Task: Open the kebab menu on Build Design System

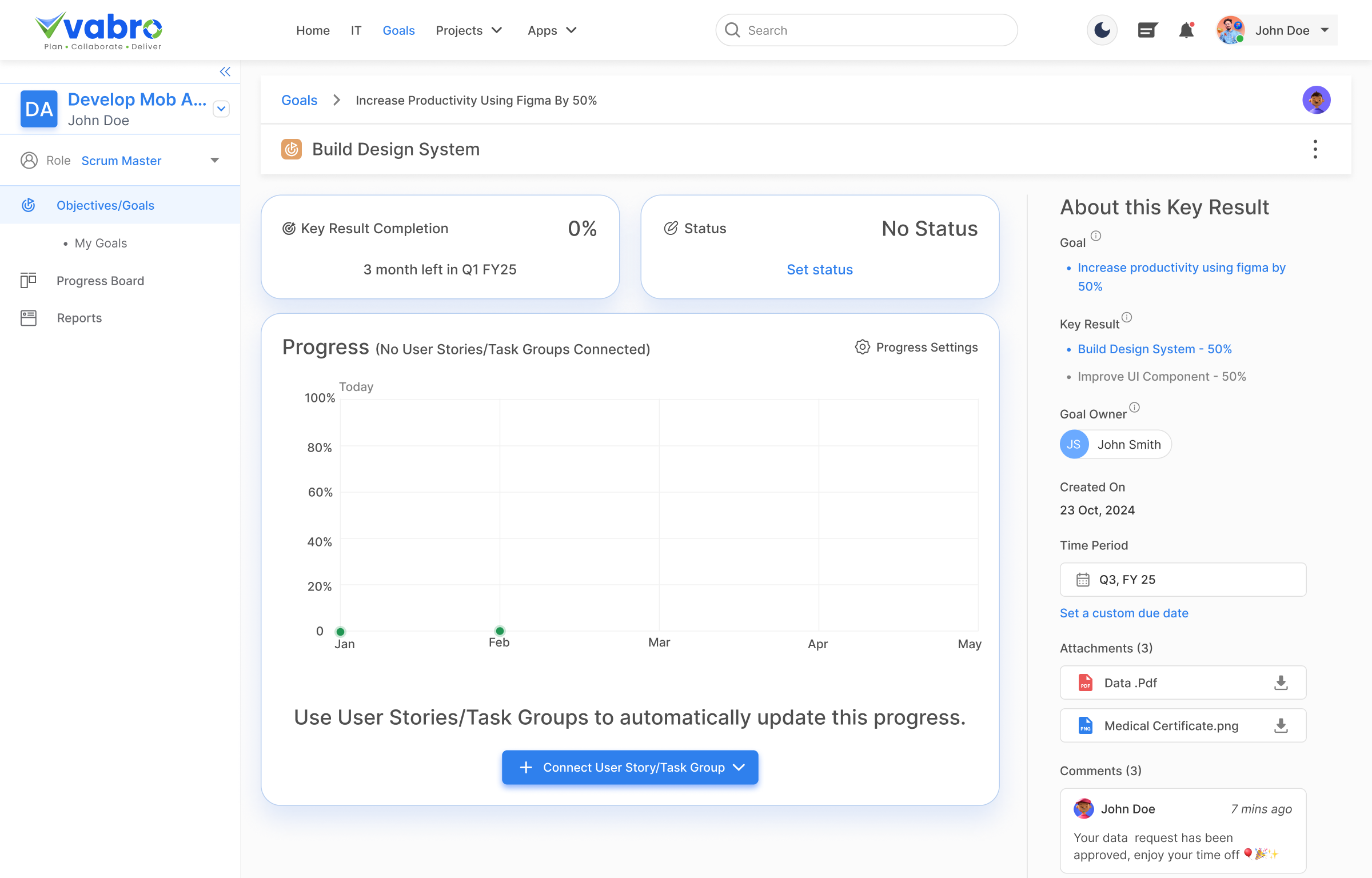Action: coord(1315,149)
